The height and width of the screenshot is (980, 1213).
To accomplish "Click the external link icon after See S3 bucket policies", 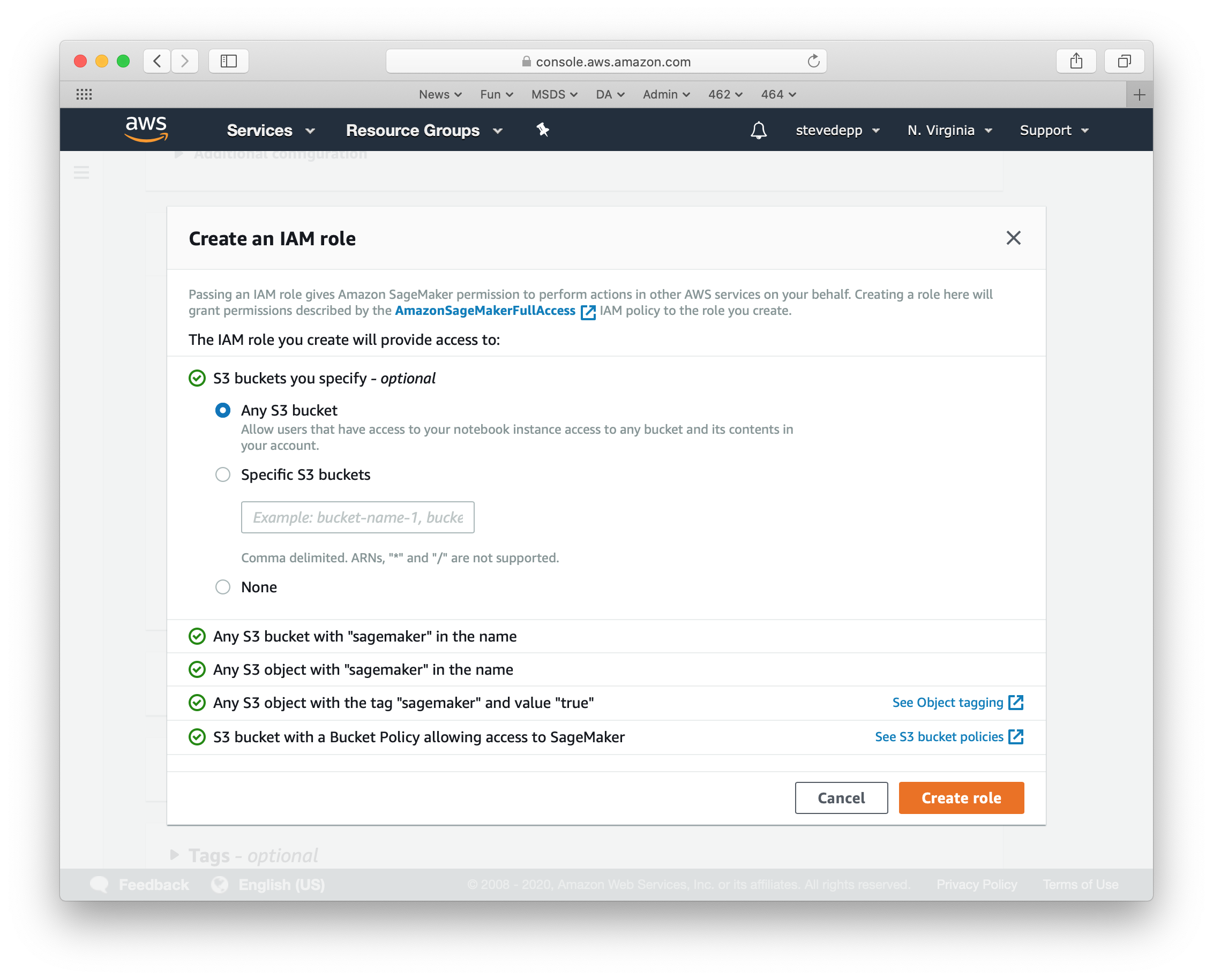I will tap(1016, 737).
